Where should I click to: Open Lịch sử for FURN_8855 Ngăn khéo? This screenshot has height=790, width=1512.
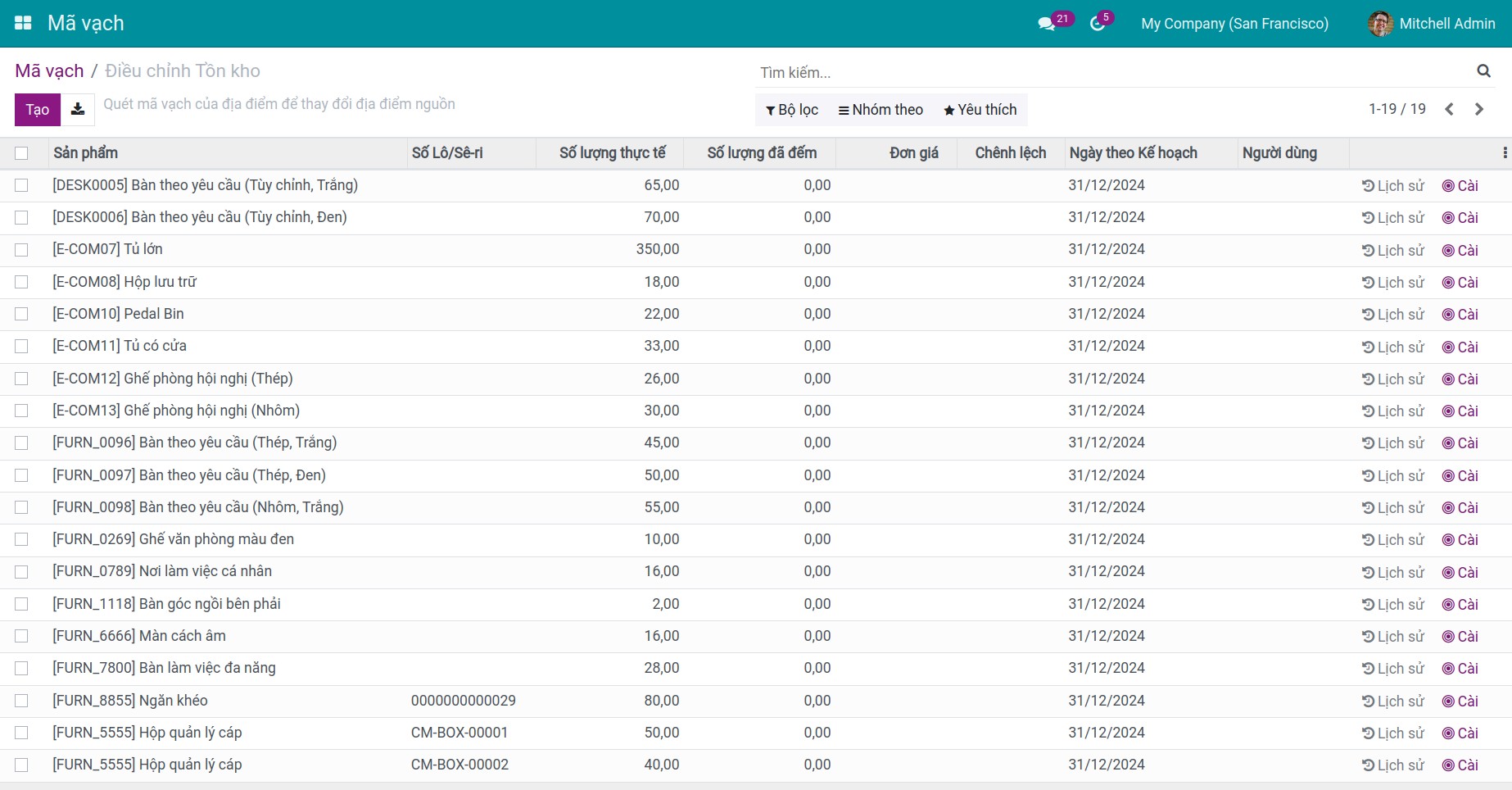tap(1392, 701)
